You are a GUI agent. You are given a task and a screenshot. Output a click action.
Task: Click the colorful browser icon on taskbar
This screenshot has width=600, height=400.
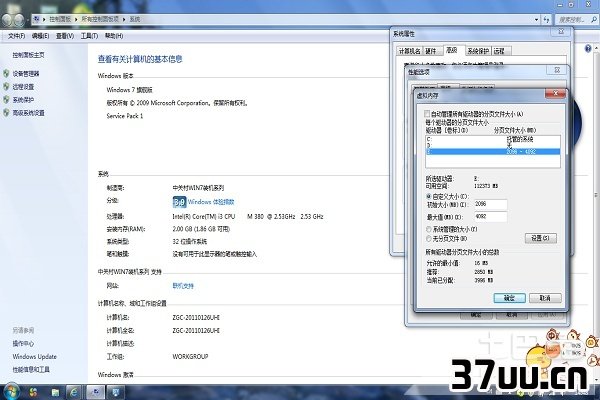(x=34, y=392)
